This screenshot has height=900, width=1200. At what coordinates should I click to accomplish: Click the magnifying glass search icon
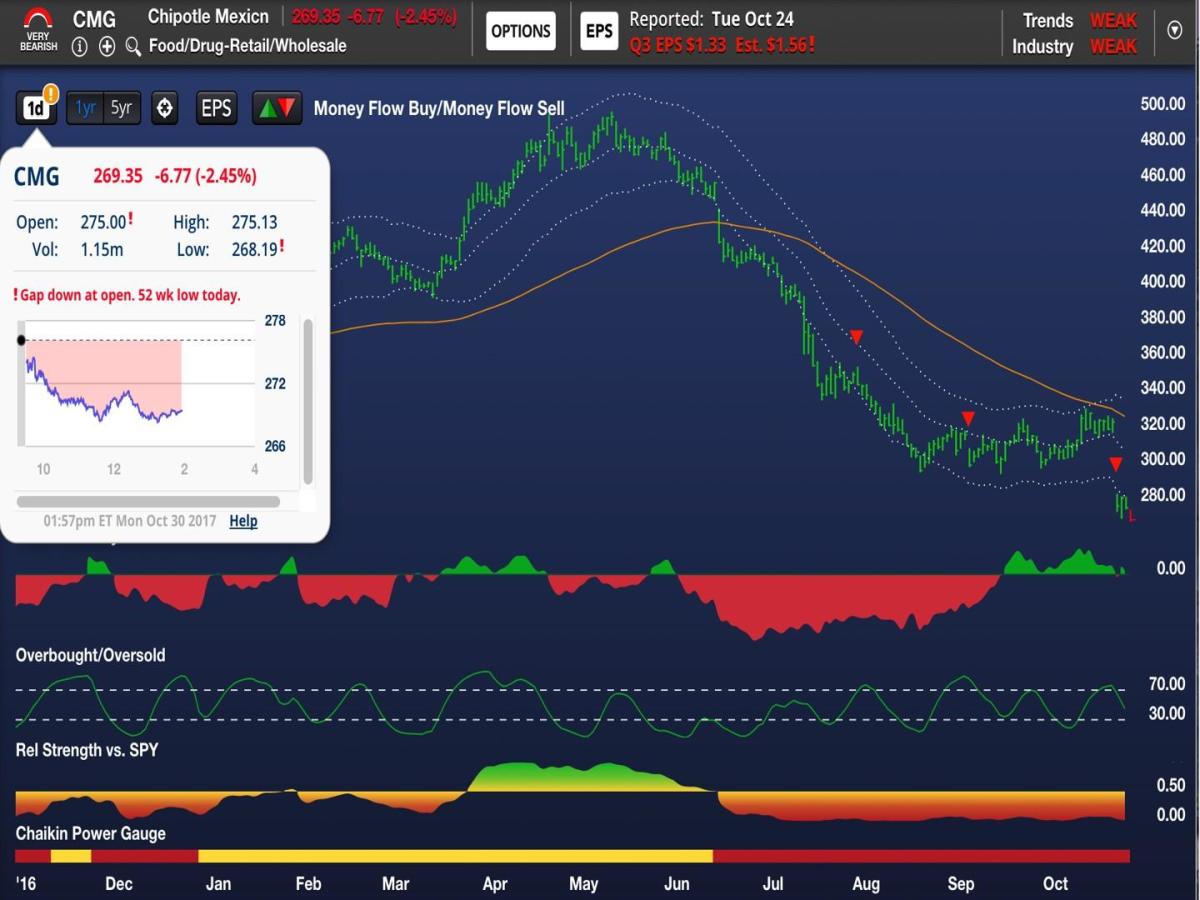pos(133,46)
